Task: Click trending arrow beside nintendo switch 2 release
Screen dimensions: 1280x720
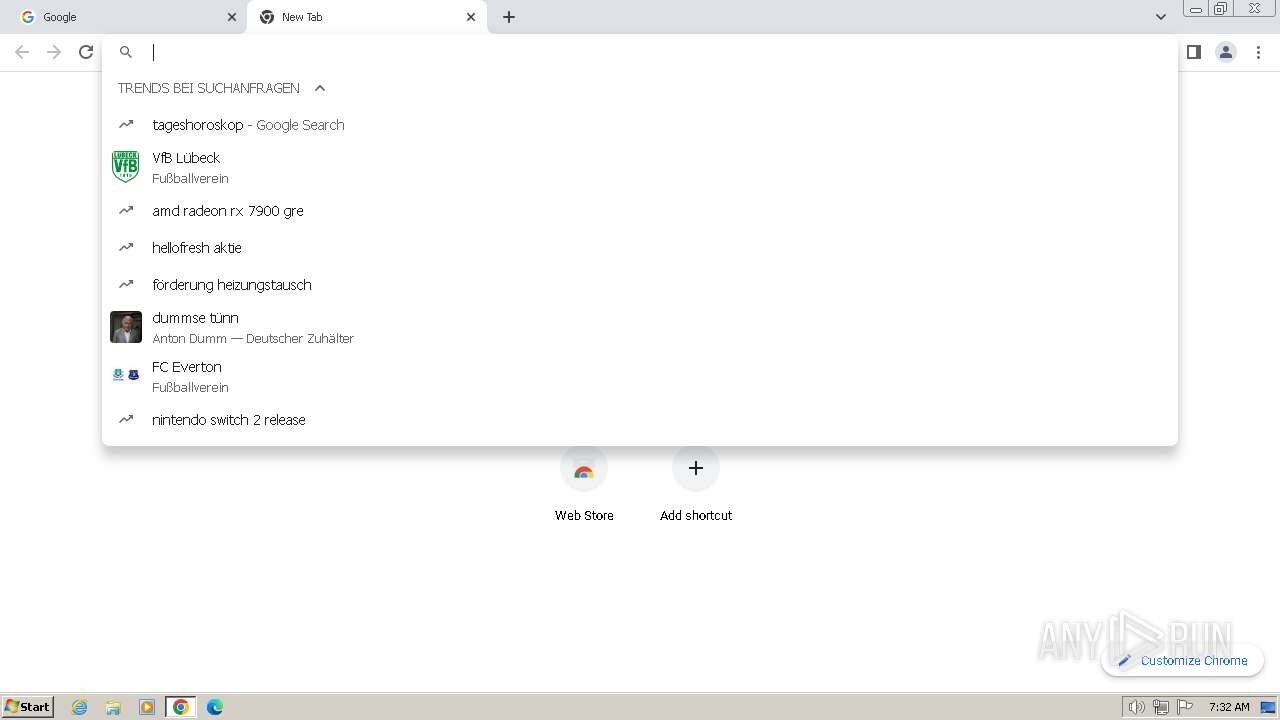Action: 126,419
